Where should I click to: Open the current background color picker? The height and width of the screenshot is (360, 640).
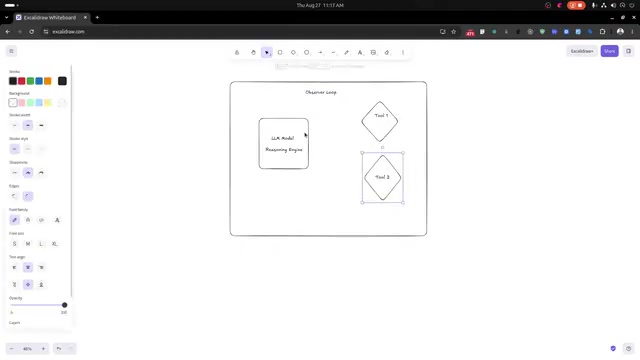[62, 102]
